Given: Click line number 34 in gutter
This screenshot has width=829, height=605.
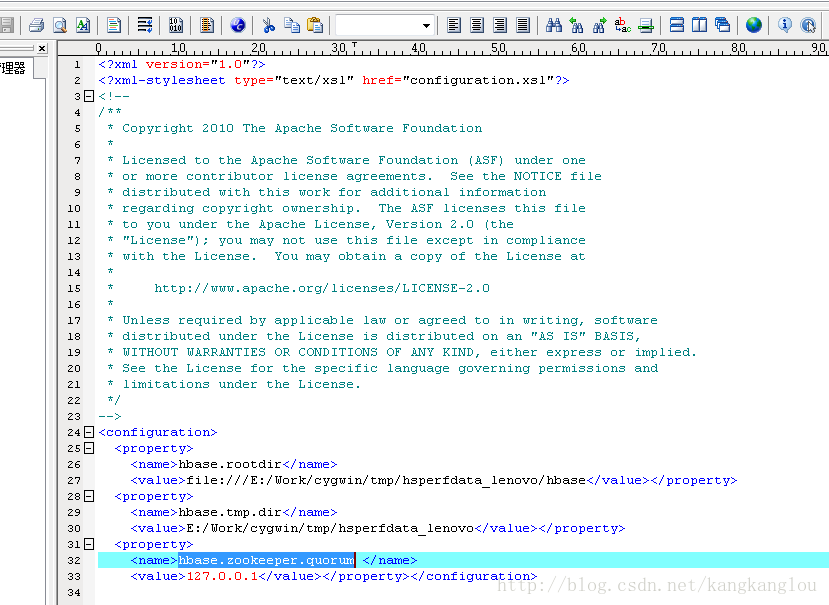Looking at the screenshot, I should click(x=74, y=593).
